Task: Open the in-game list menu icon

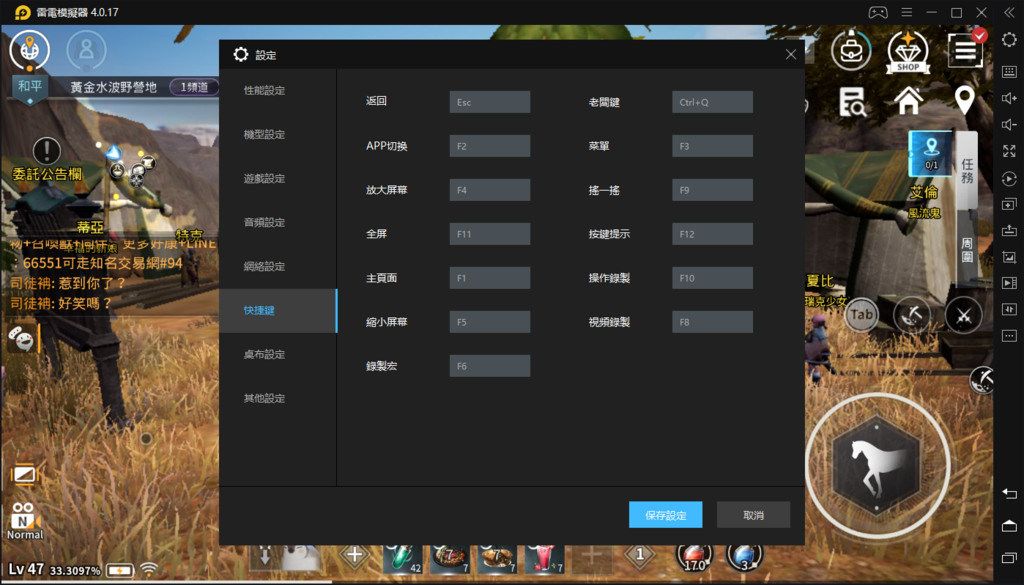Action: (x=965, y=49)
